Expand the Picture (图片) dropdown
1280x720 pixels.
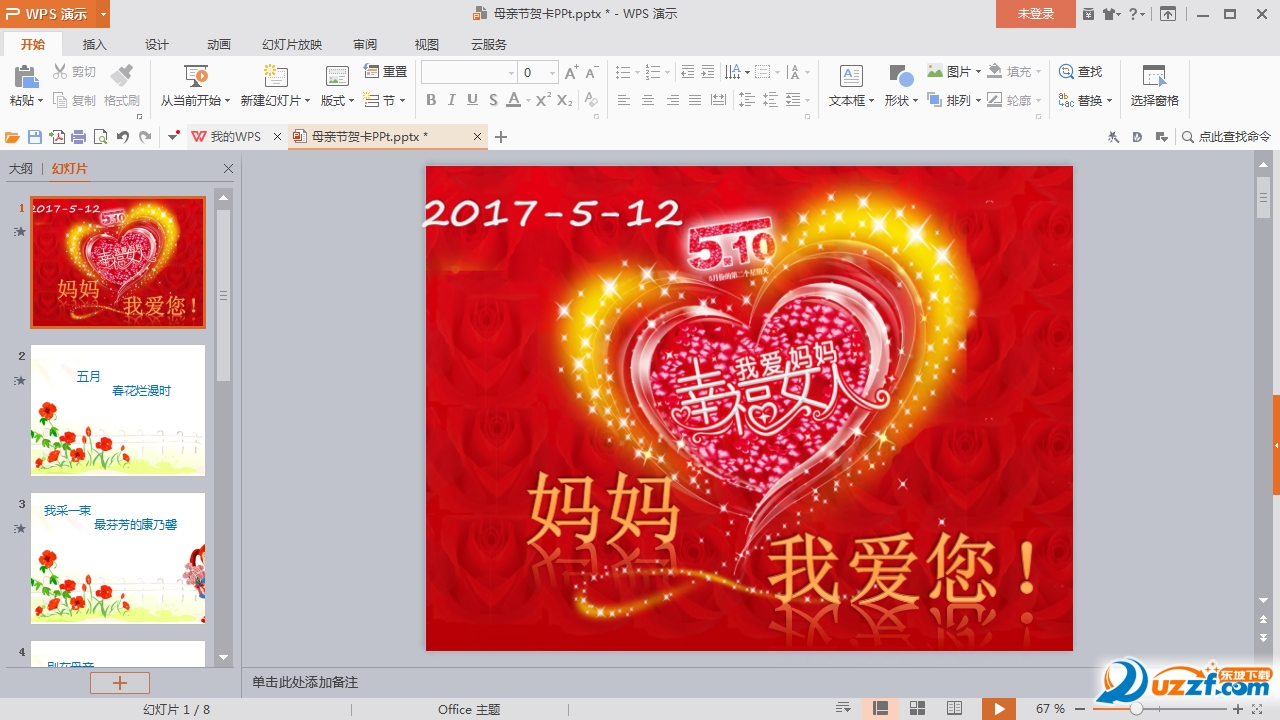pyautogui.click(x=978, y=72)
